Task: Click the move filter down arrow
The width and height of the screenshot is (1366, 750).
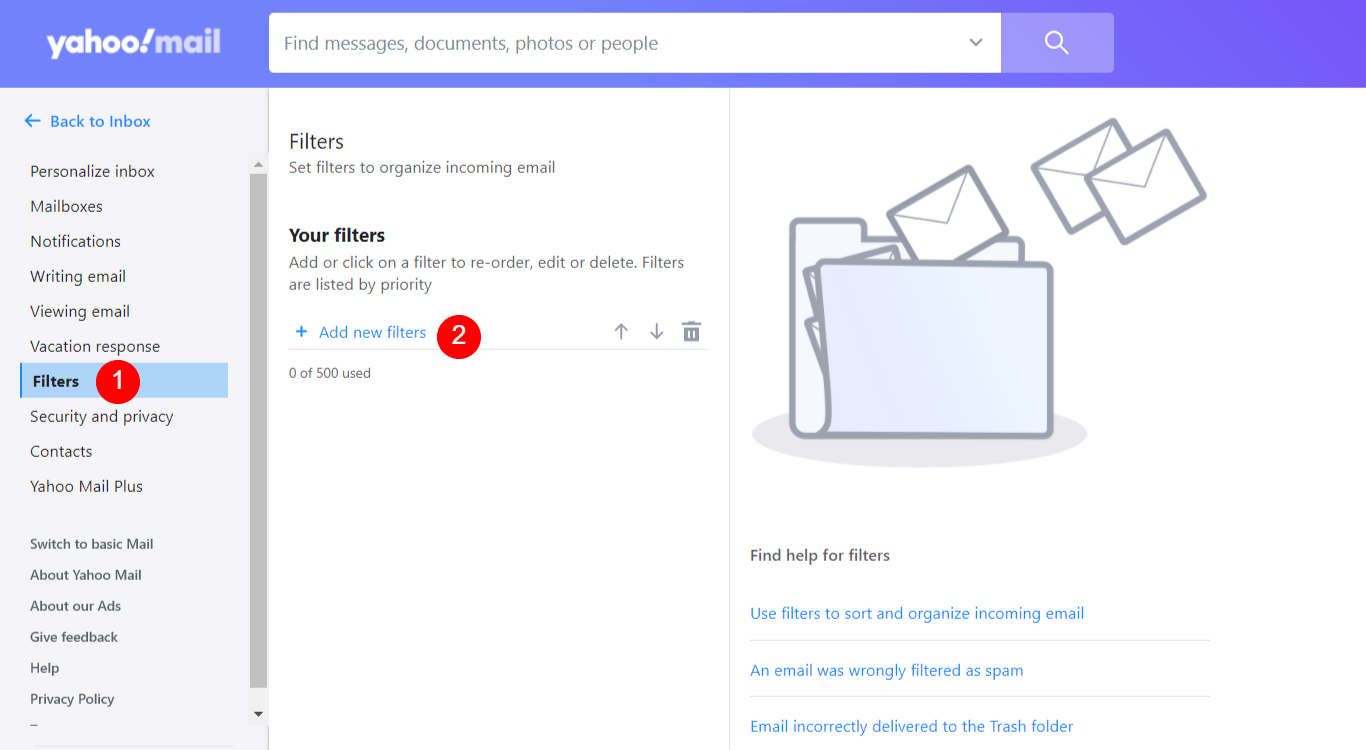Action: tap(656, 332)
